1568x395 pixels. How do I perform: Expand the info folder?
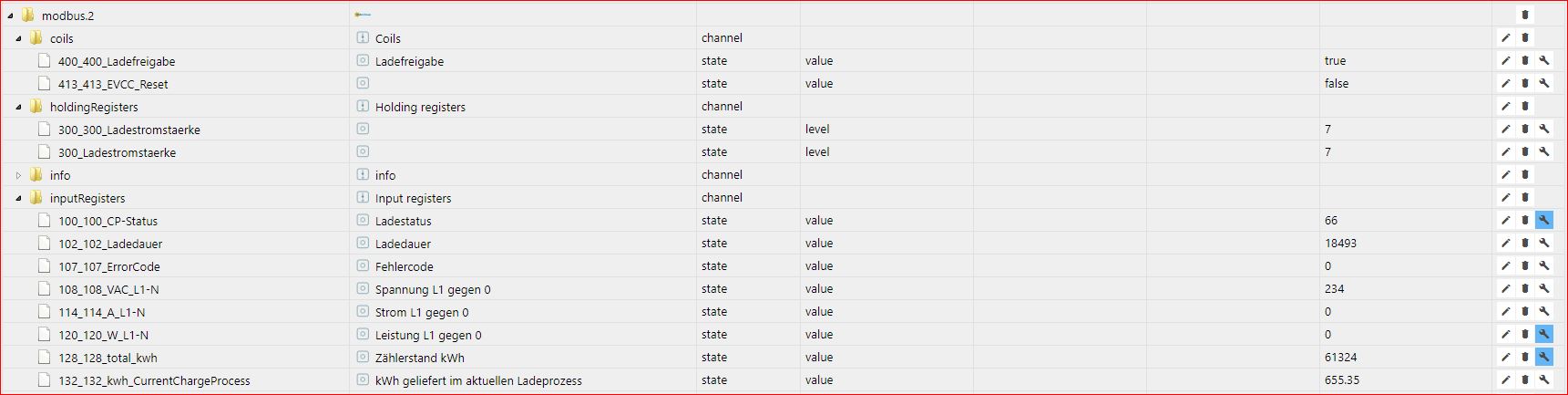click(x=18, y=175)
